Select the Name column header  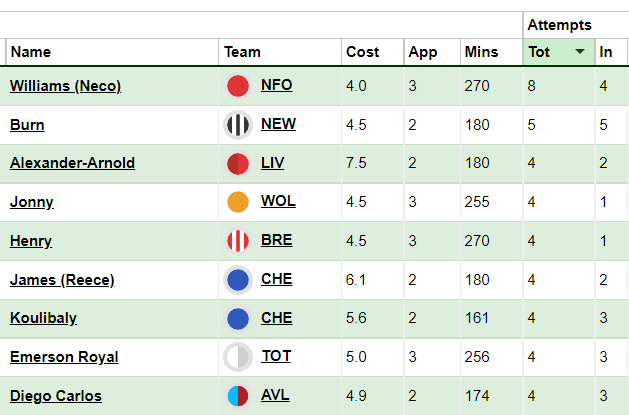tap(31, 52)
